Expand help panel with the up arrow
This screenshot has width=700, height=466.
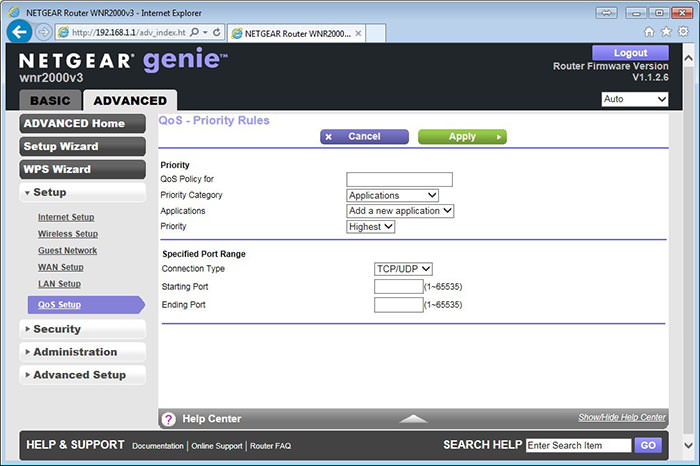(413, 418)
